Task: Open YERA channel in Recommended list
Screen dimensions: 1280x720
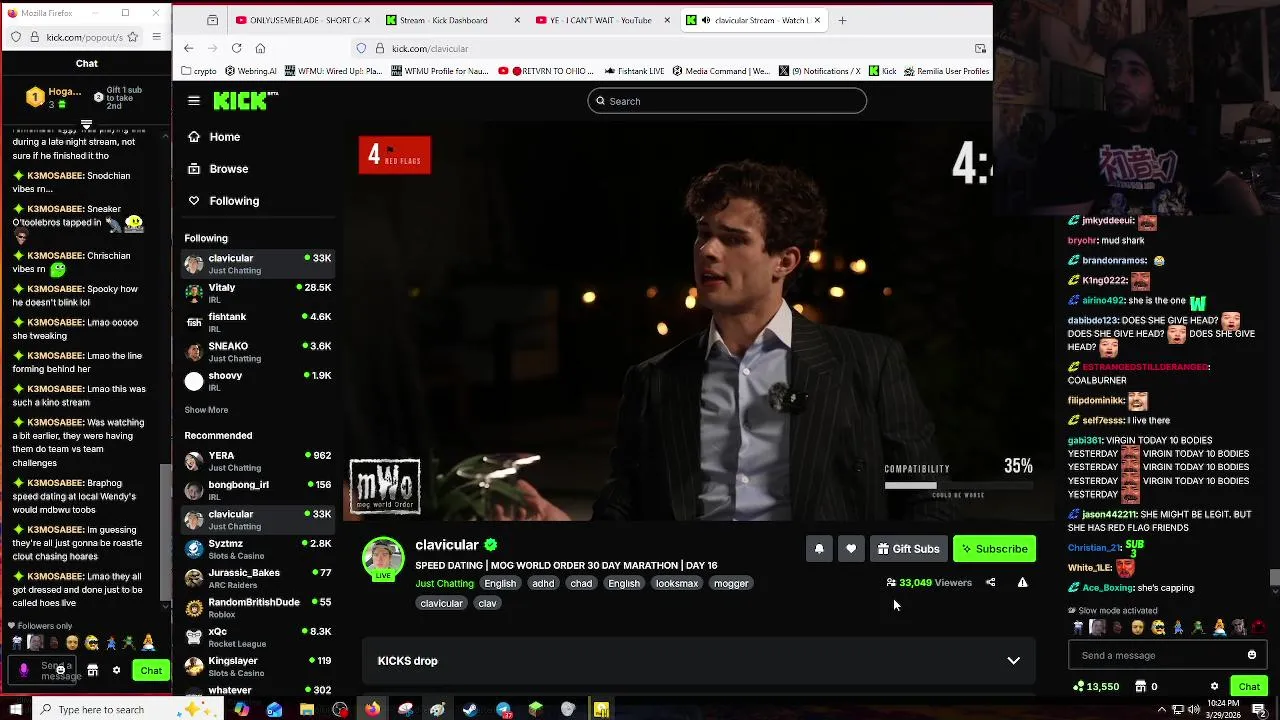Action: tap(257, 461)
